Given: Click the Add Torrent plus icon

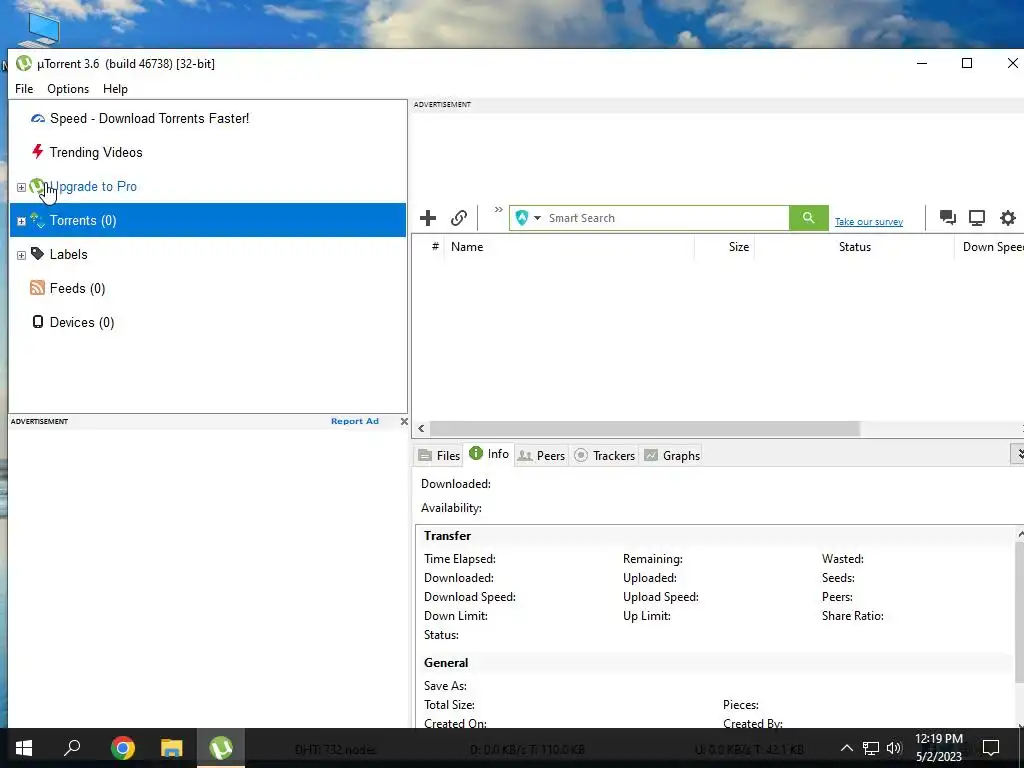Looking at the screenshot, I should pos(428,218).
